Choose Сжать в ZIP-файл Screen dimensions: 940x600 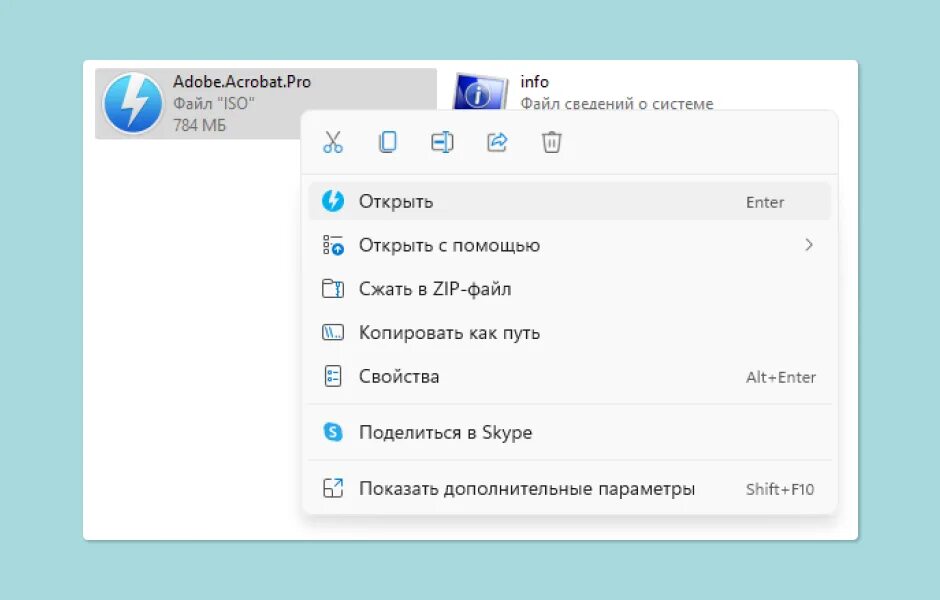pos(570,289)
